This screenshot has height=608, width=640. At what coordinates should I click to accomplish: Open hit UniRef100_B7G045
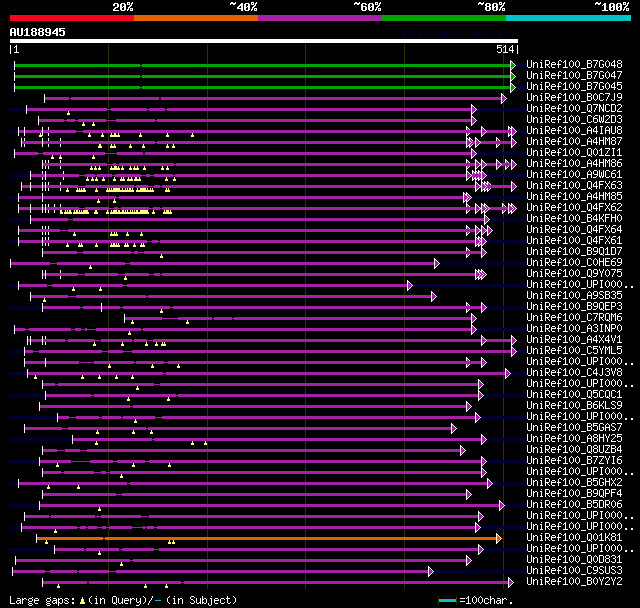click(x=574, y=87)
